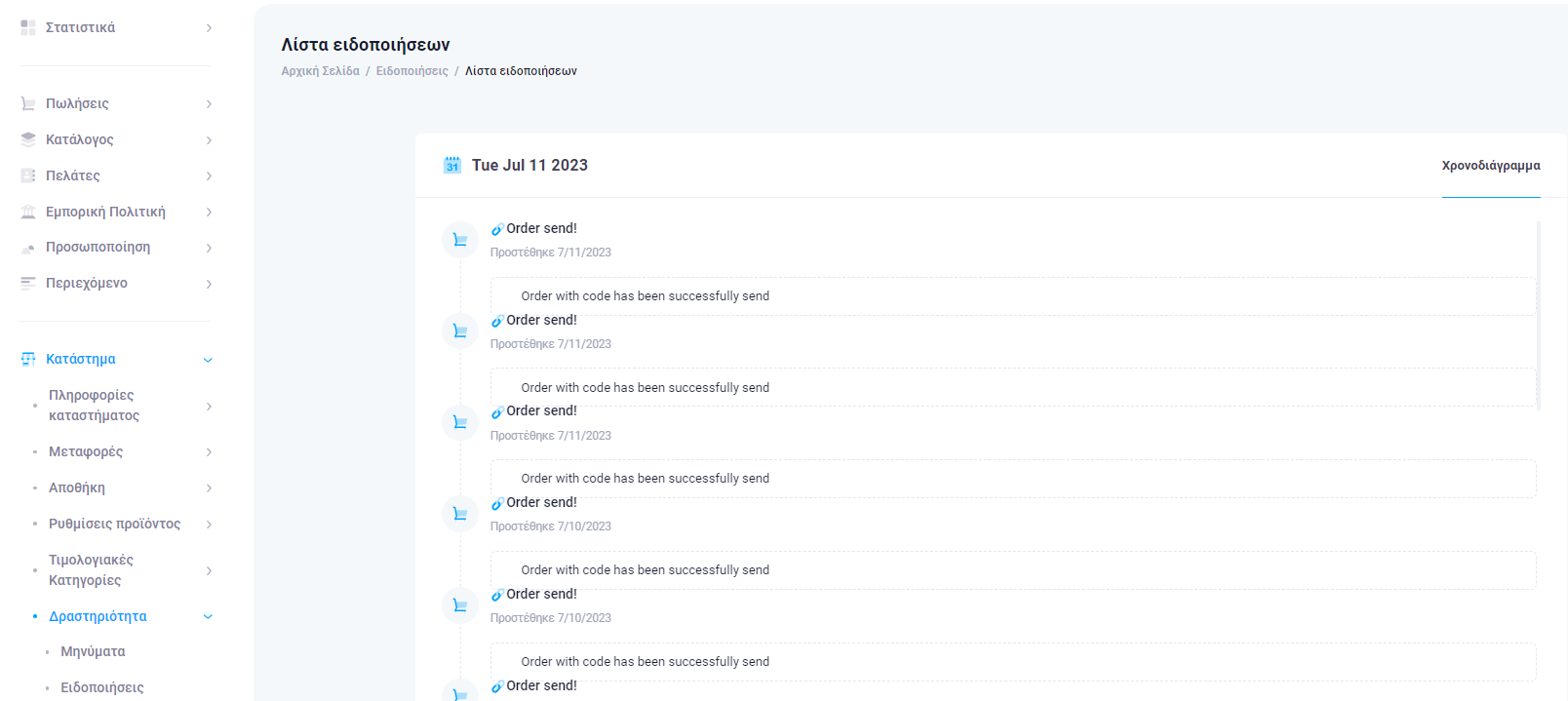Screen dimensions: 1568x701
Task: Click the cart timeline icon of first notification
Action: (460, 240)
